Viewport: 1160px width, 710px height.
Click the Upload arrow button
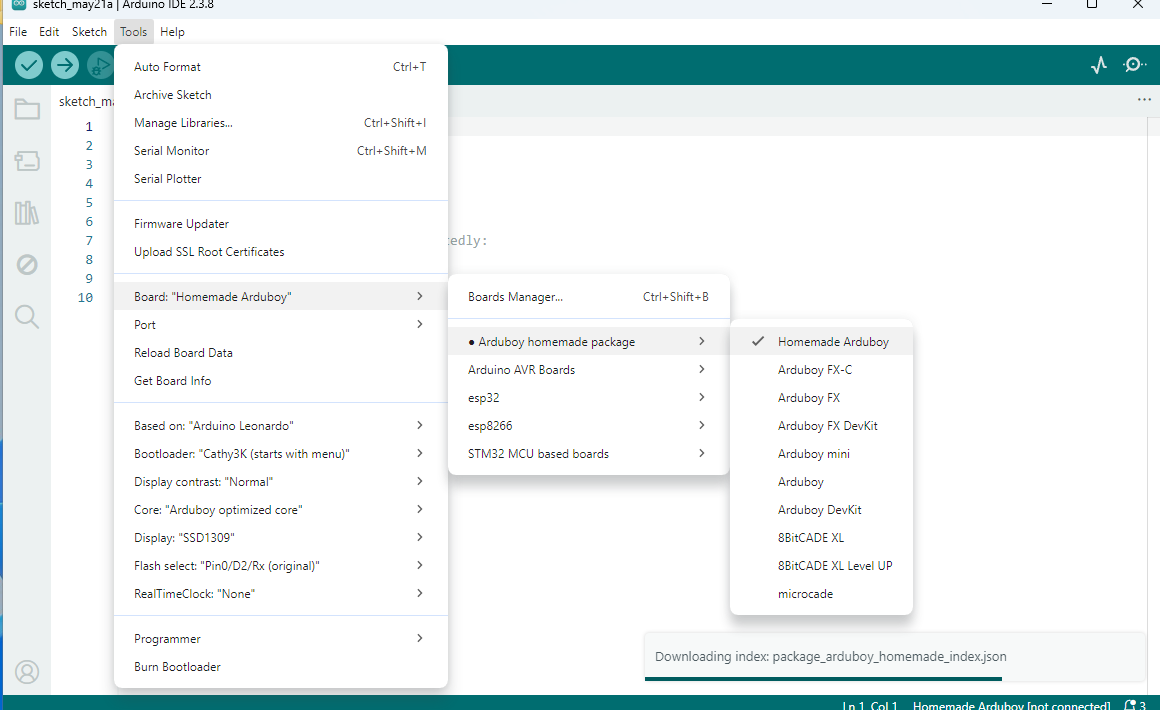(x=65, y=65)
